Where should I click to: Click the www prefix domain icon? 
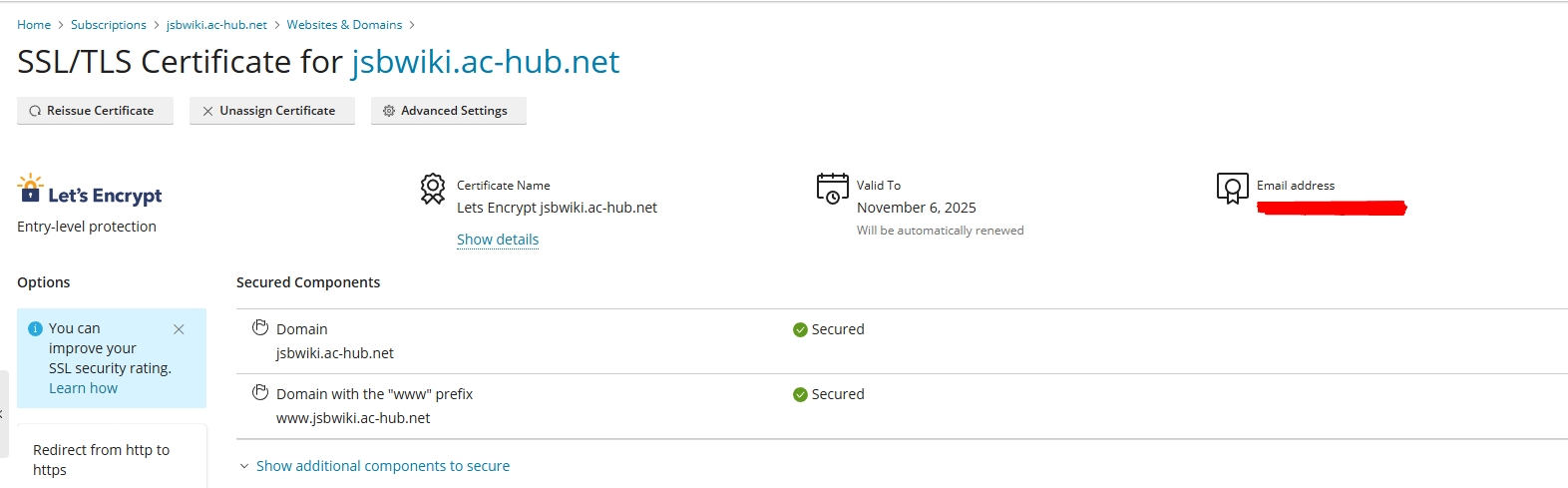coord(260,393)
